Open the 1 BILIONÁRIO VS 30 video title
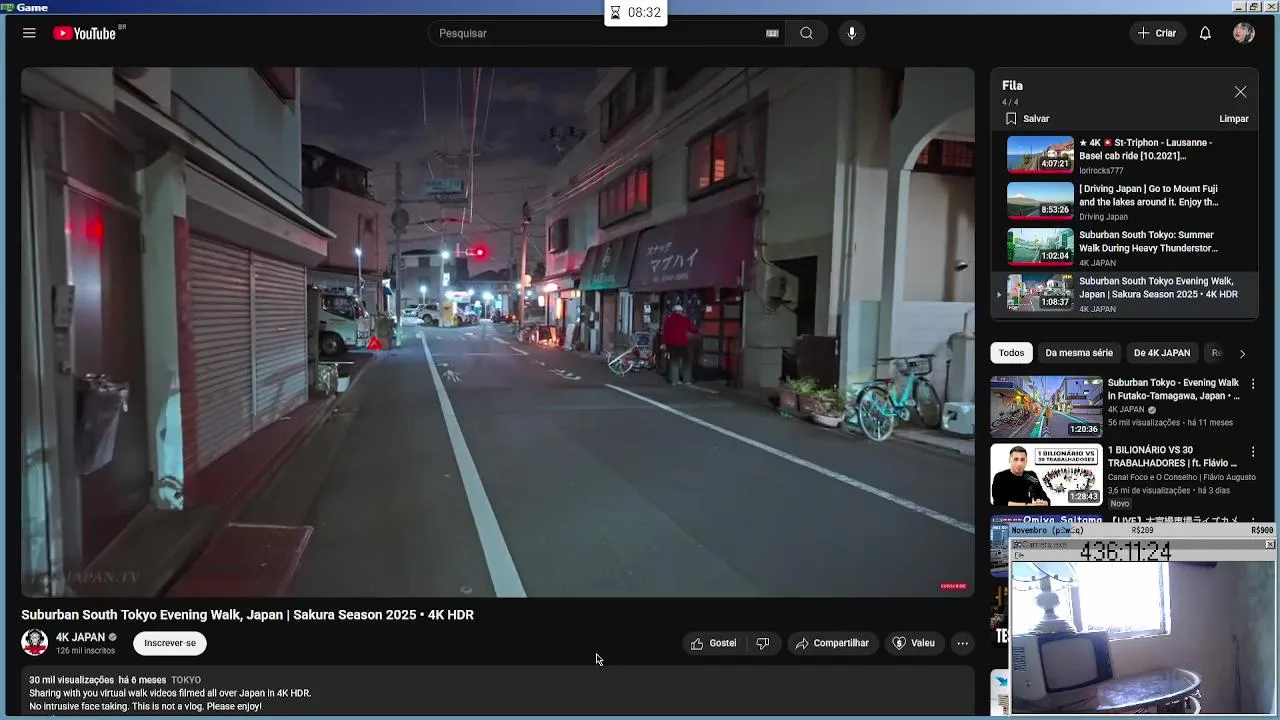Viewport: 1280px width, 720px height. click(1172, 456)
